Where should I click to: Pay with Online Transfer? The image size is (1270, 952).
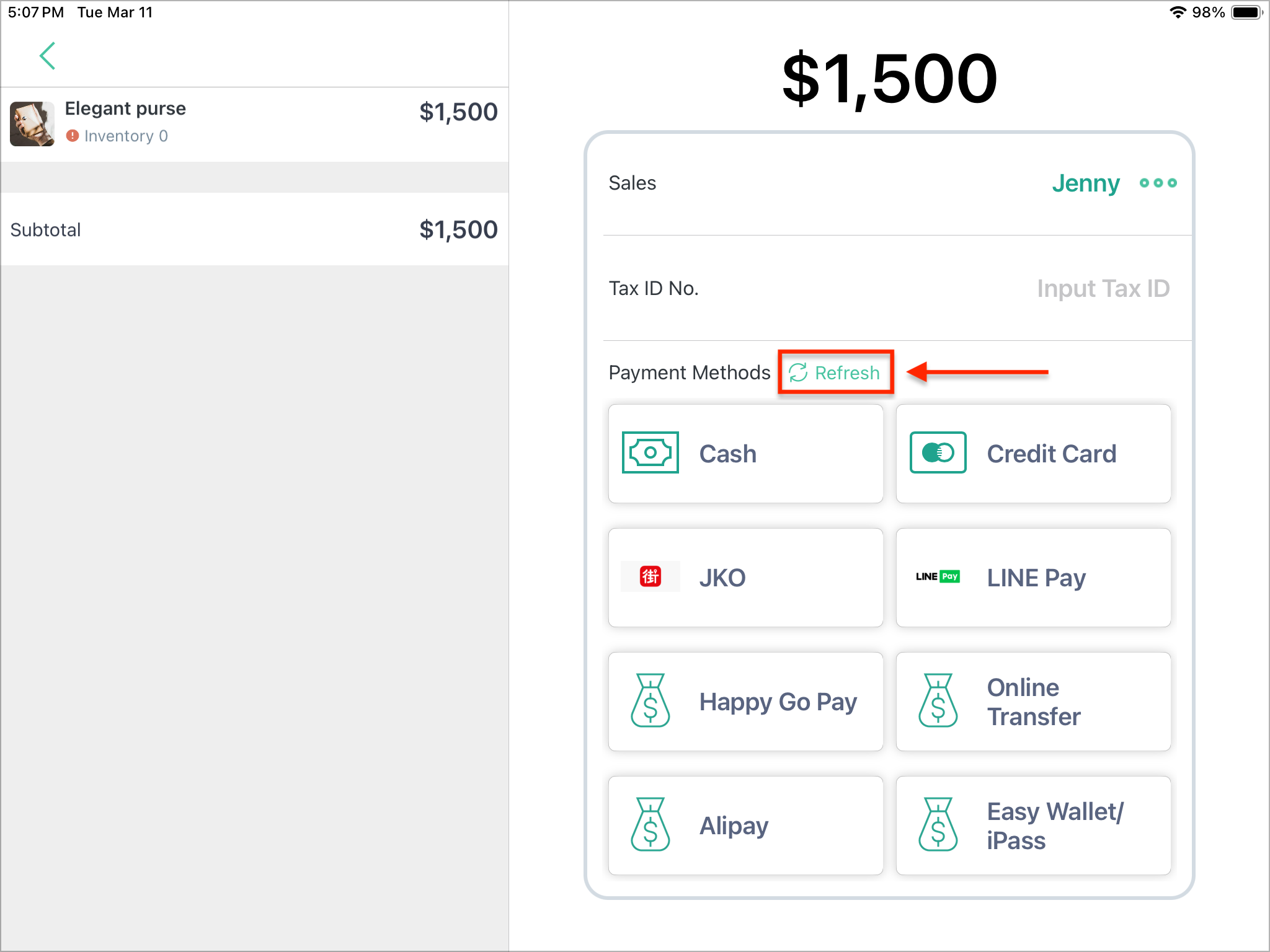point(1033,702)
